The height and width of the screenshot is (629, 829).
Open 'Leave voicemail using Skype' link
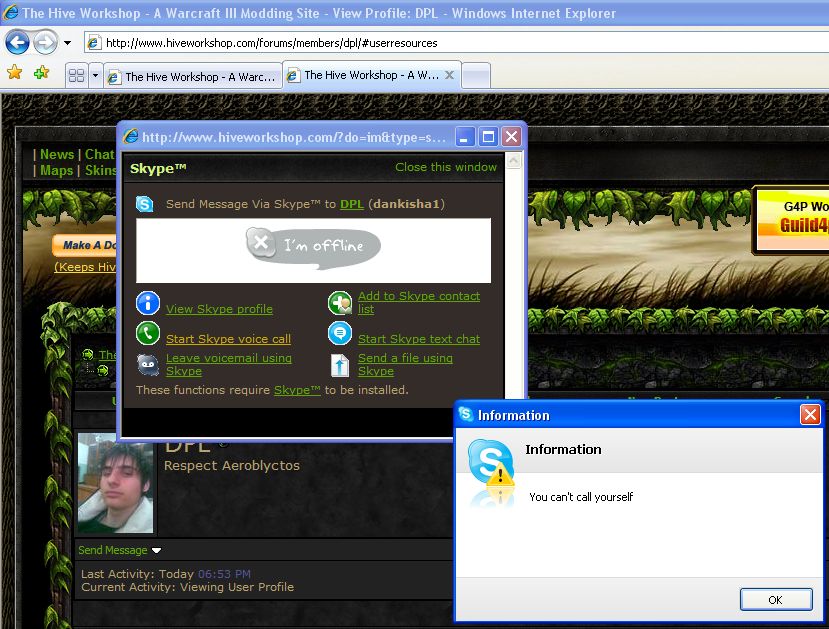pyautogui.click(x=229, y=364)
